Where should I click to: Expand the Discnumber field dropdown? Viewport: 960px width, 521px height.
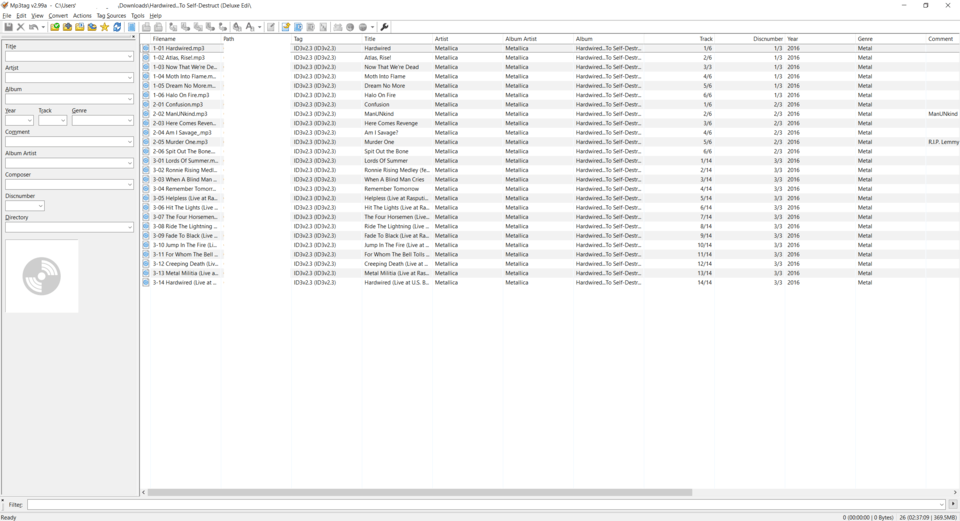tap(40, 206)
